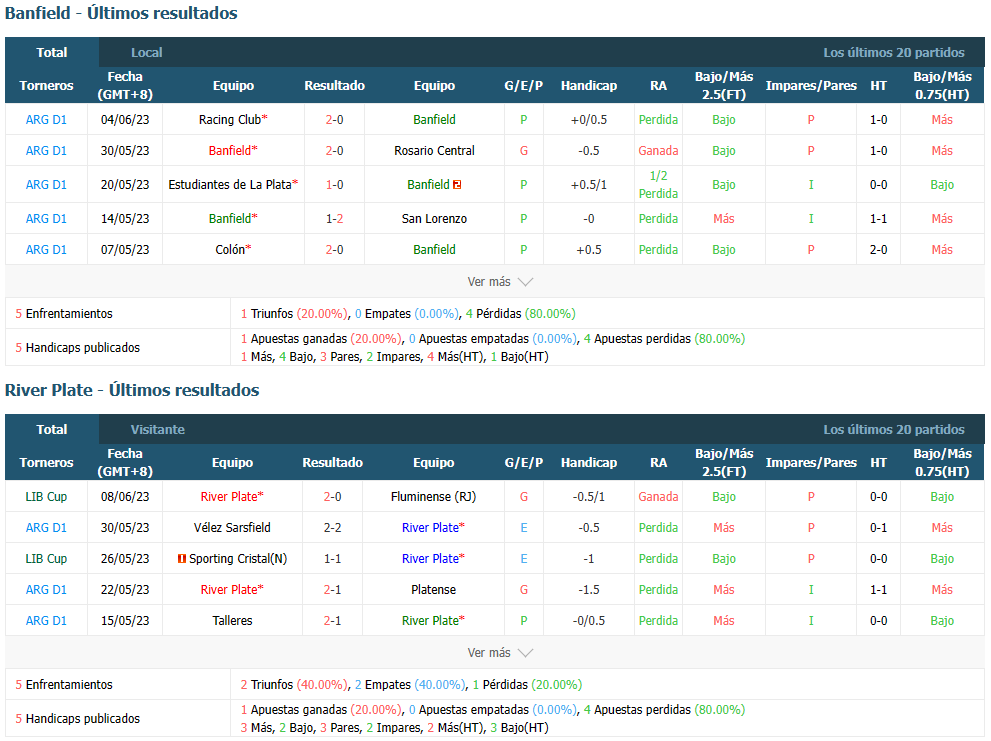Click 2 Triunfos (40.00%) in River Plate summary
This screenshot has height=741, width=991.
294,684
